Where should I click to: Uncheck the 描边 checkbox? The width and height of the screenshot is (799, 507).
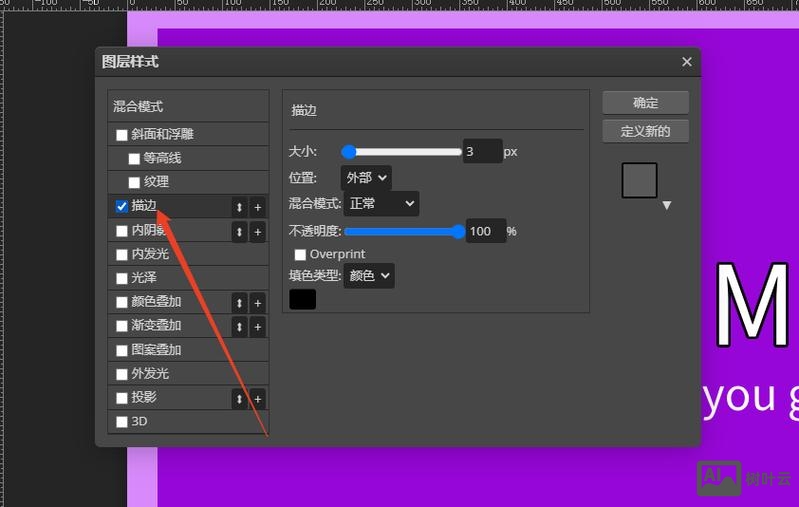[x=122, y=207]
